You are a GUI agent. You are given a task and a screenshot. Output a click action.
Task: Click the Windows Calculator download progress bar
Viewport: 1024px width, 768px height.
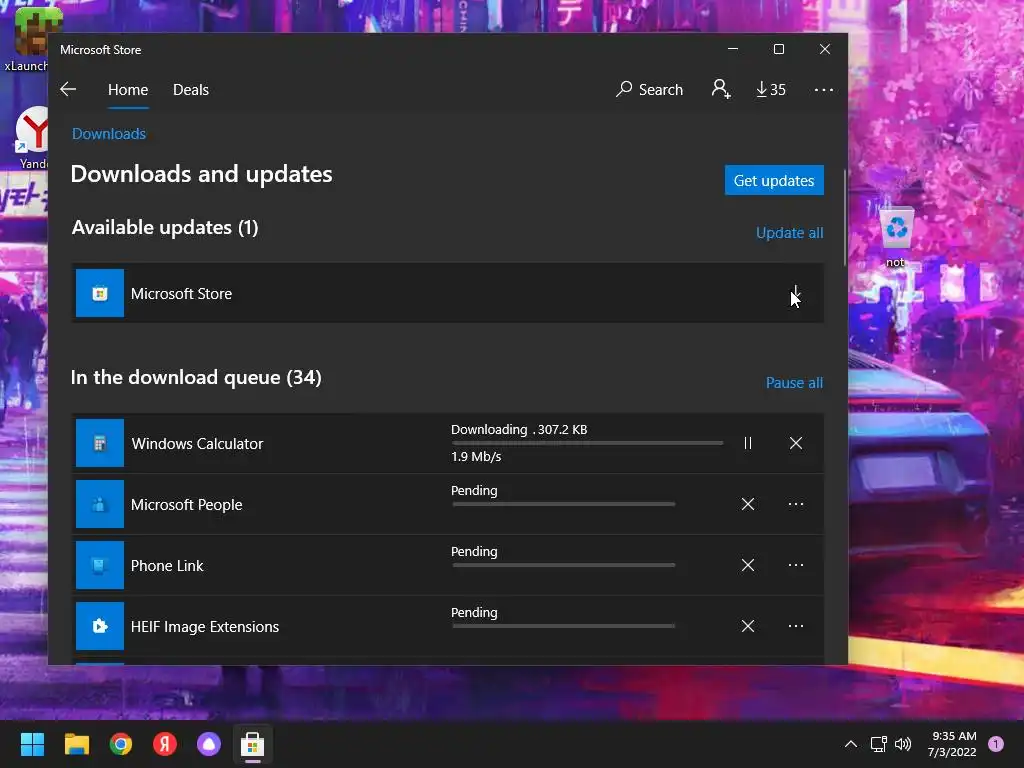[587, 443]
